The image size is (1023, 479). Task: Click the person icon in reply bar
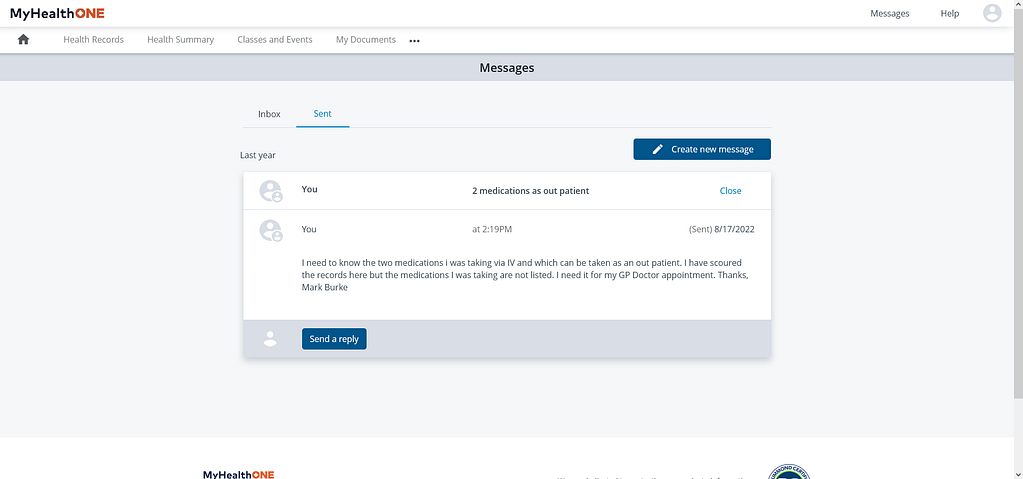click(x=269, y=339)
